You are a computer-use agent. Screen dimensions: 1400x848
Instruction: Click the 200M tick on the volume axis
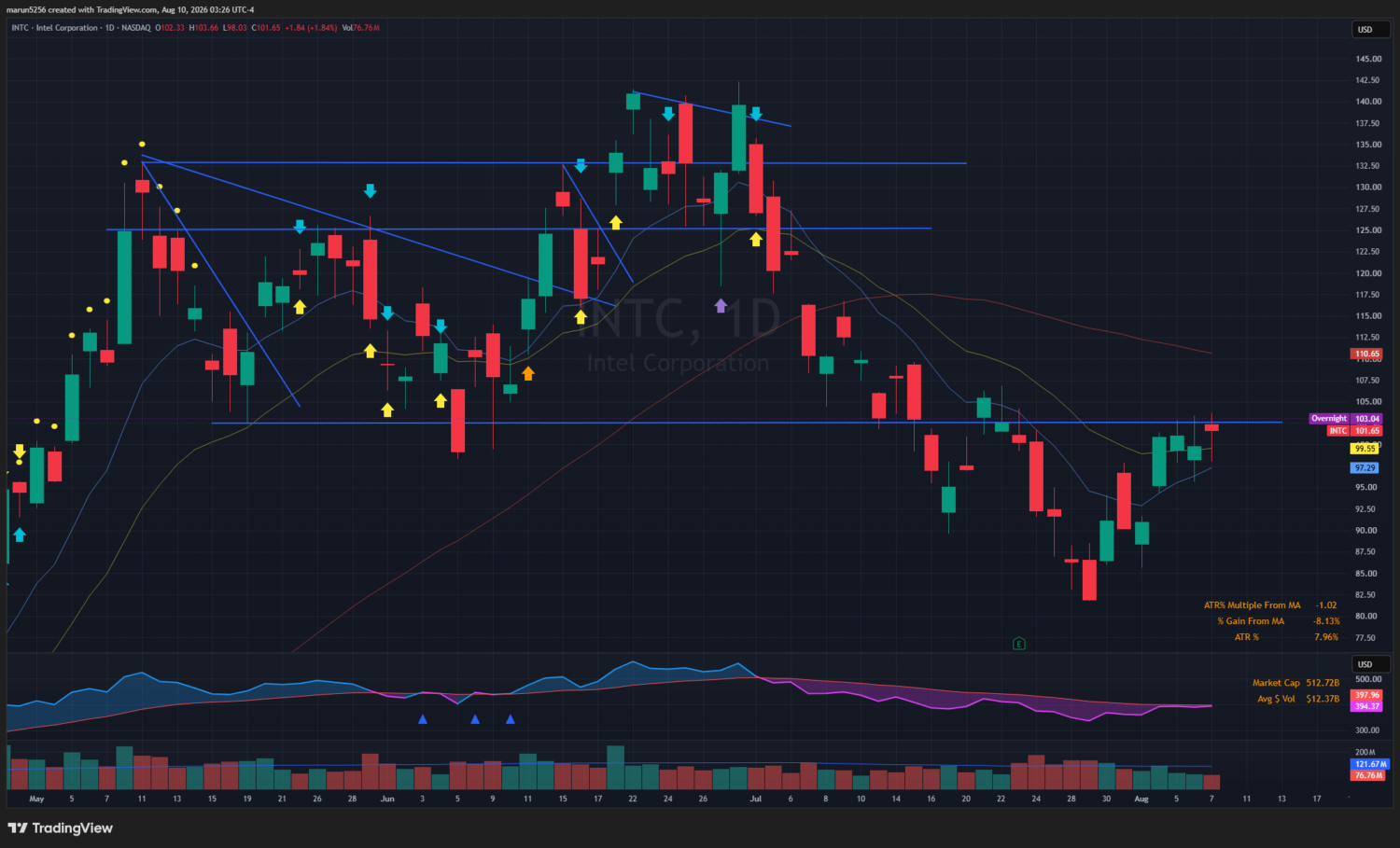pyautogui.click(x=1365, y=752)
